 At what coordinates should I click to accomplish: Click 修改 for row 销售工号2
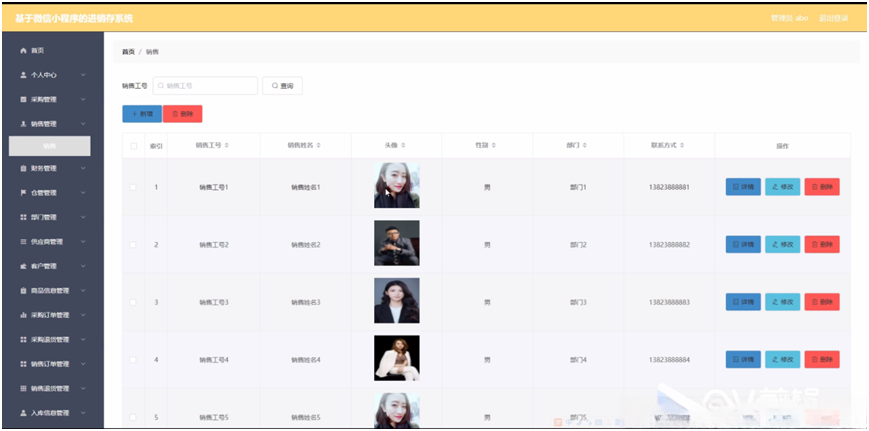(783, 244)
